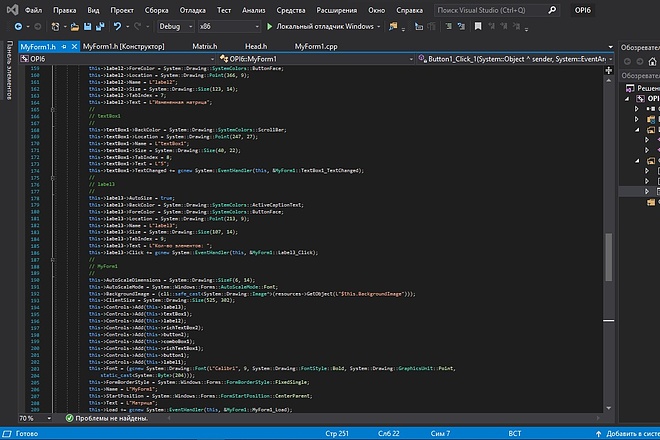This screenshot has height=440, width=660.
Task: Switch to the MyForm1.cpp tab
Action: (316, 46)
